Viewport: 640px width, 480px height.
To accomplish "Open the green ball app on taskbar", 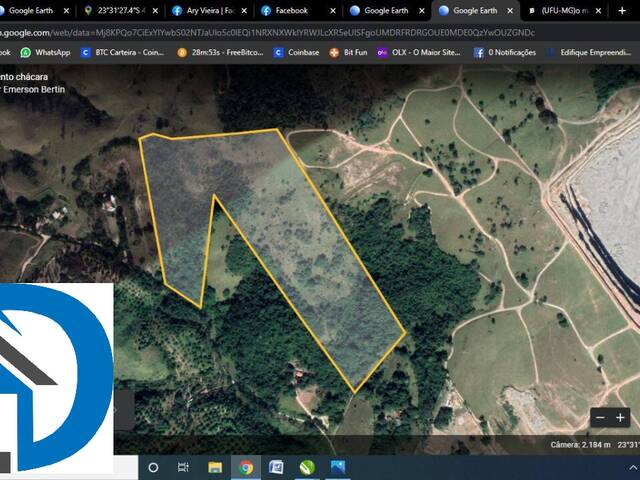I will tap(307, 467).
